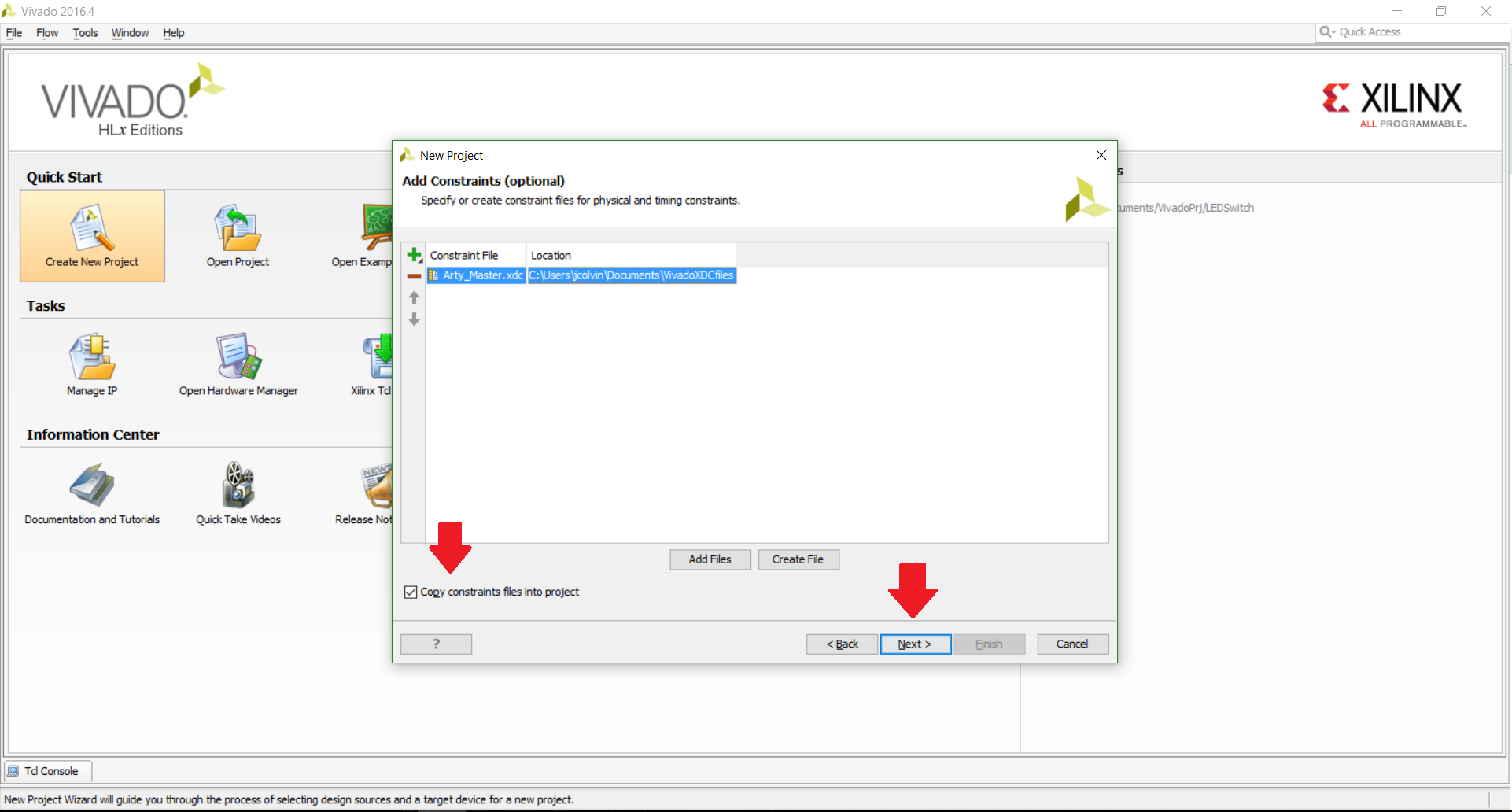Screen dimensions: 1512x812
Task: Open the Xilinx Tcl Store icon
Action: (x=377, y=356)
